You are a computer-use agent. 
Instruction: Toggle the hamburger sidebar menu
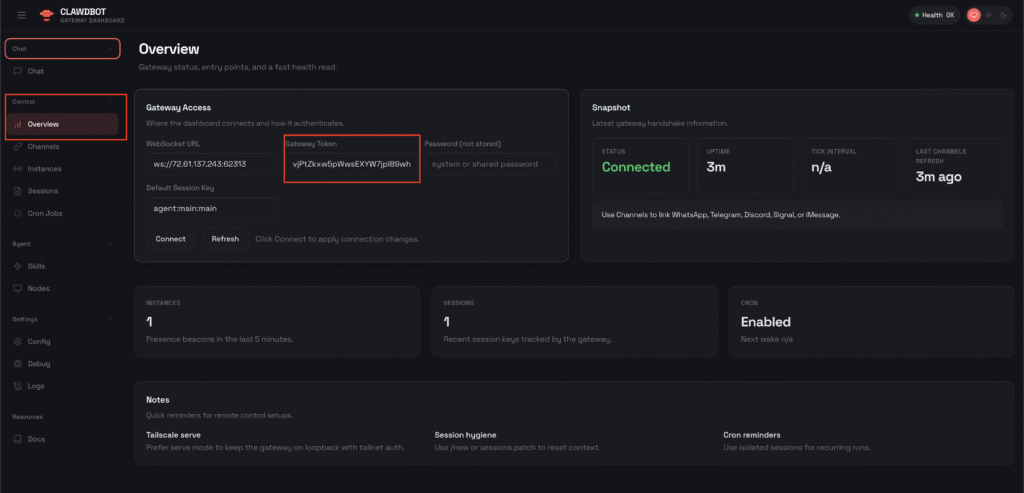pos(22,15)
